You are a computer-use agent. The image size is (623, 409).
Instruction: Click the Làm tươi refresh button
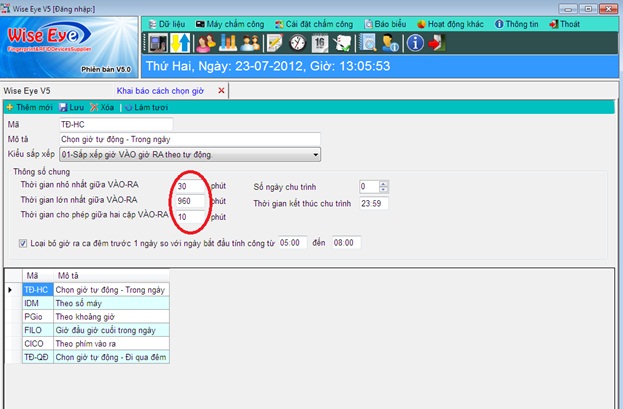[146, 107]
